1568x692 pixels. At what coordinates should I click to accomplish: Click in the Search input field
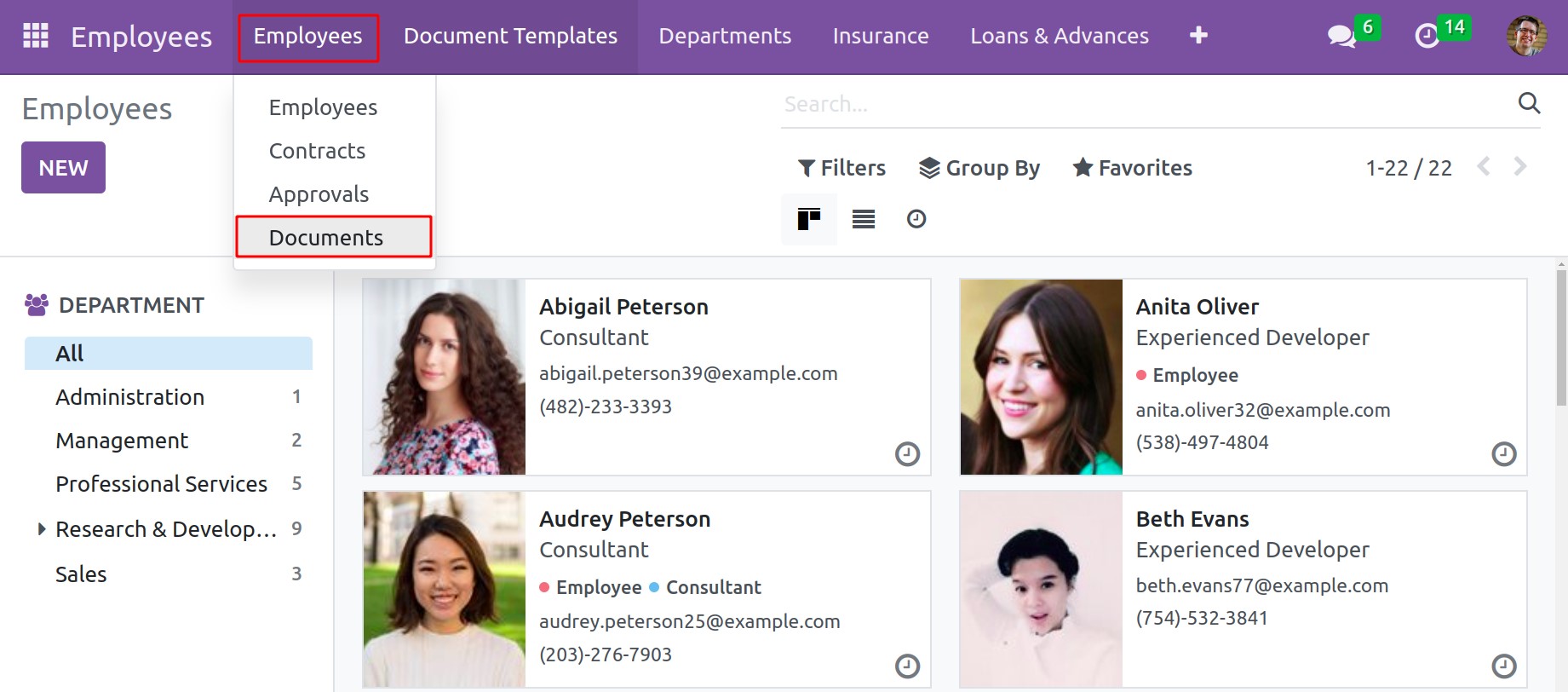pyautogui.click(x=1141, y=104)
